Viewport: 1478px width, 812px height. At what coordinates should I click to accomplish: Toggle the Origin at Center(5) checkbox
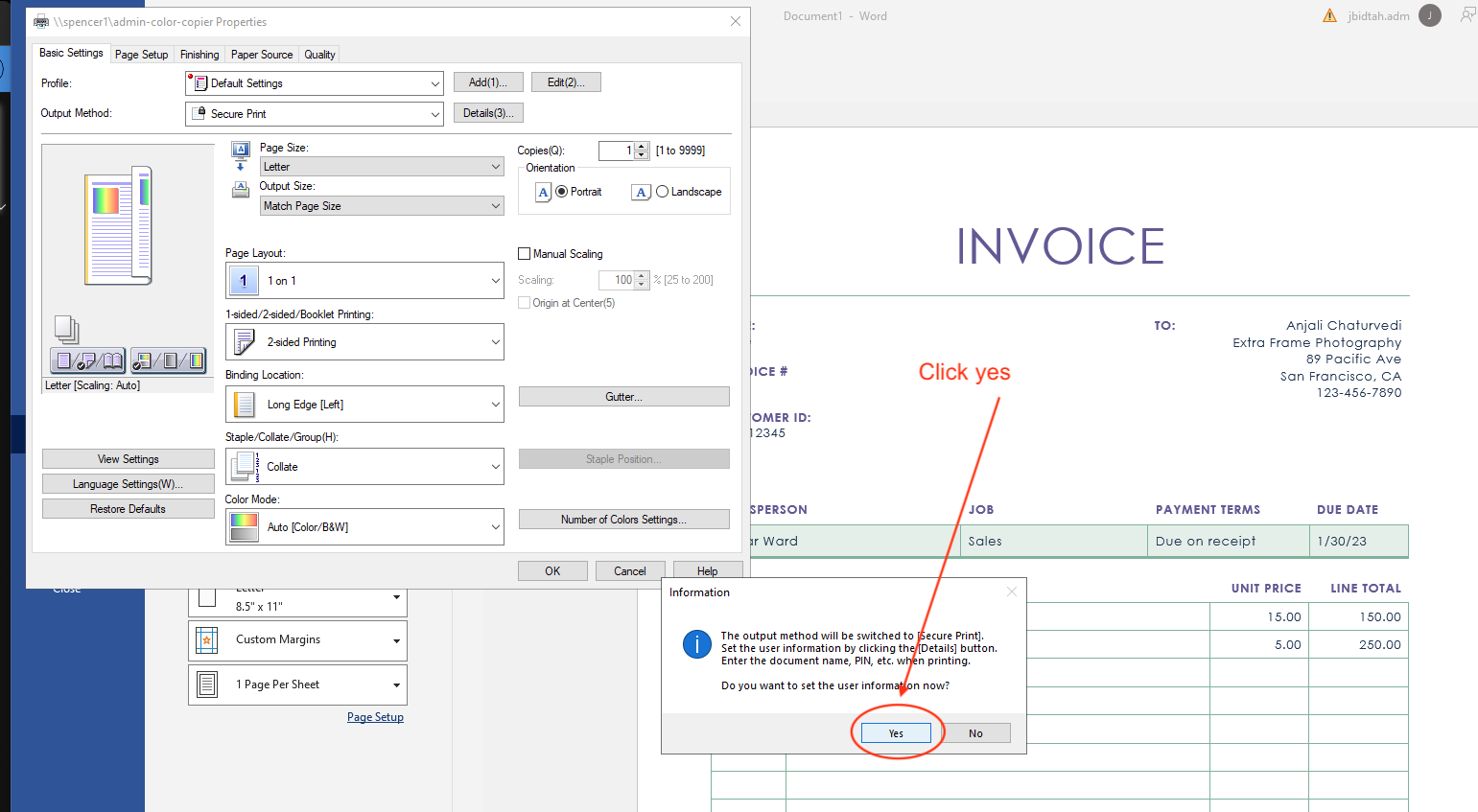pos(525,303)
